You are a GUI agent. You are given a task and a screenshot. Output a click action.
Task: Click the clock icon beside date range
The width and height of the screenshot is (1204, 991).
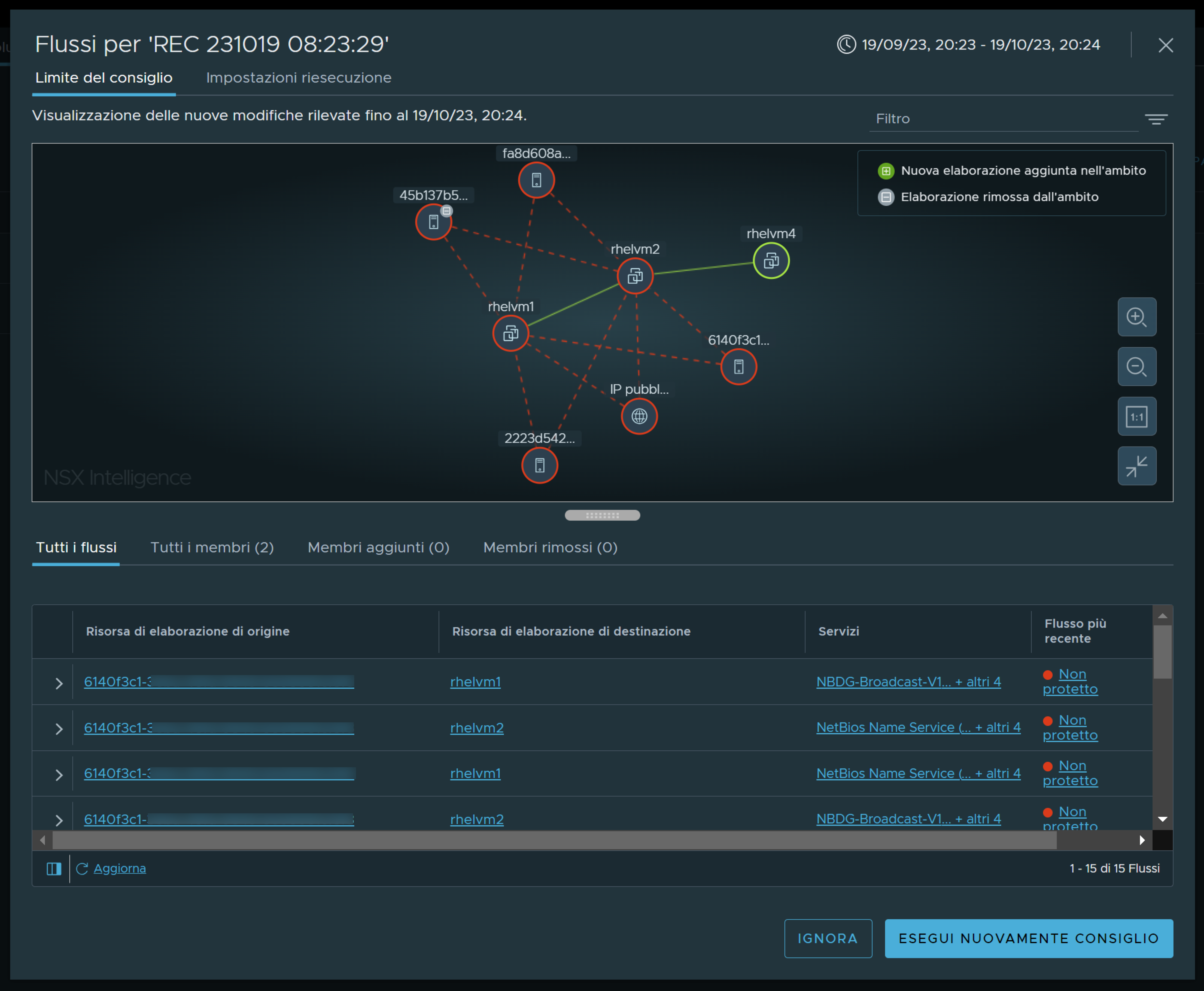tap(846, 44)
